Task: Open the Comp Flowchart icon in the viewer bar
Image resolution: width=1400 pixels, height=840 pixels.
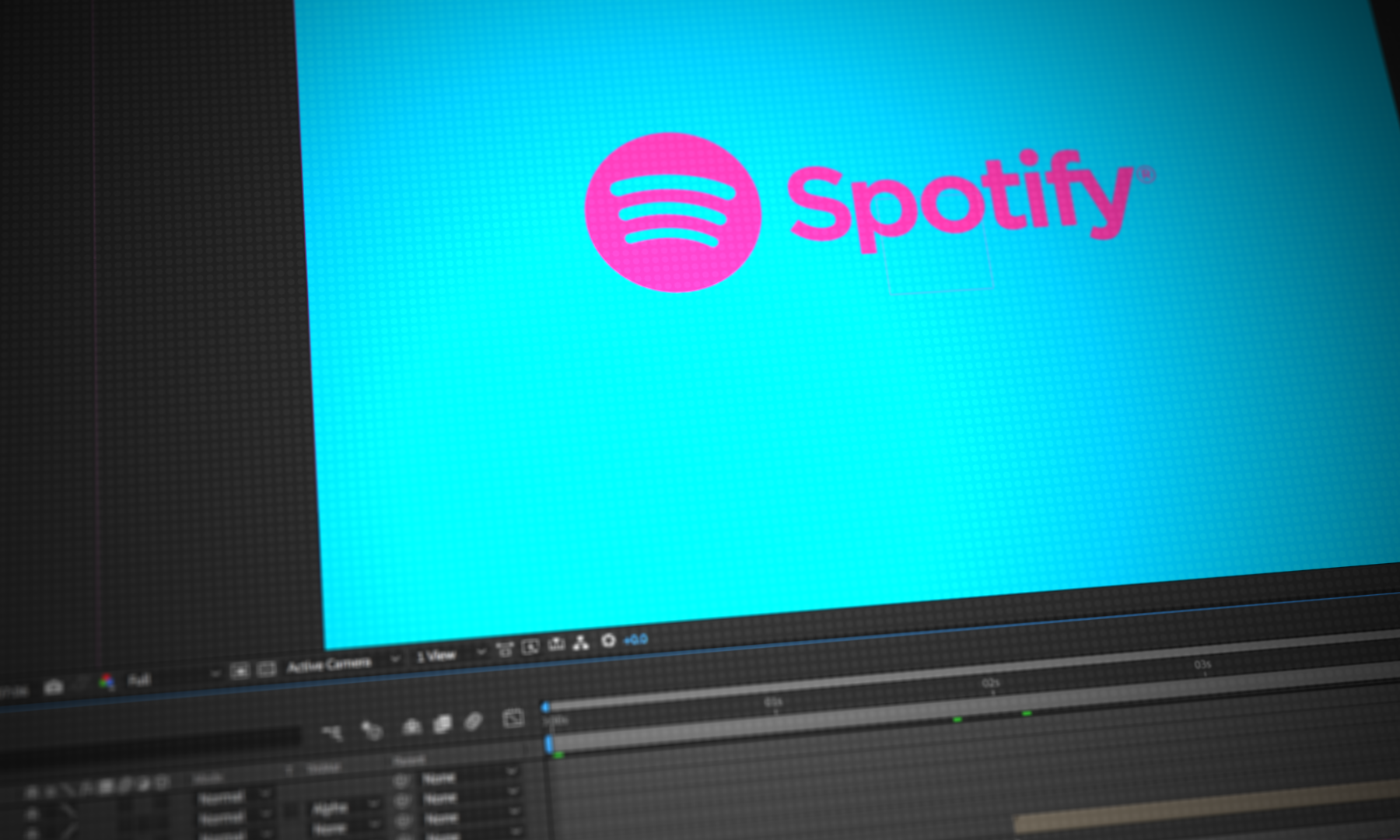Action: (581, 642)
